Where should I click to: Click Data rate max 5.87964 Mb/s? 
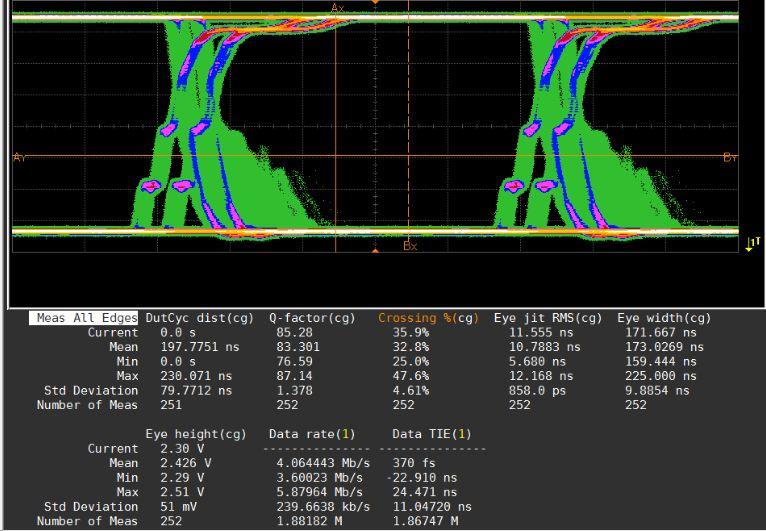pyautogui.click(x=319, y=492)
